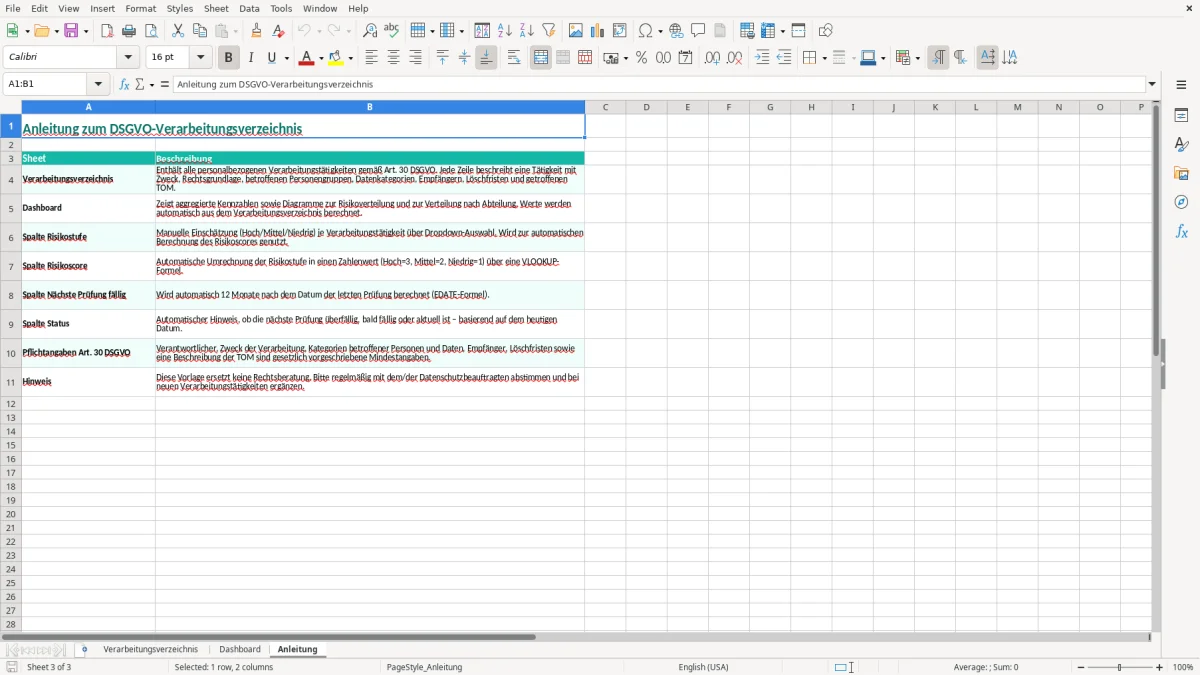This screenshot has height=675, width=1200.
Task: Insert an image
Action: click(576, 31)
